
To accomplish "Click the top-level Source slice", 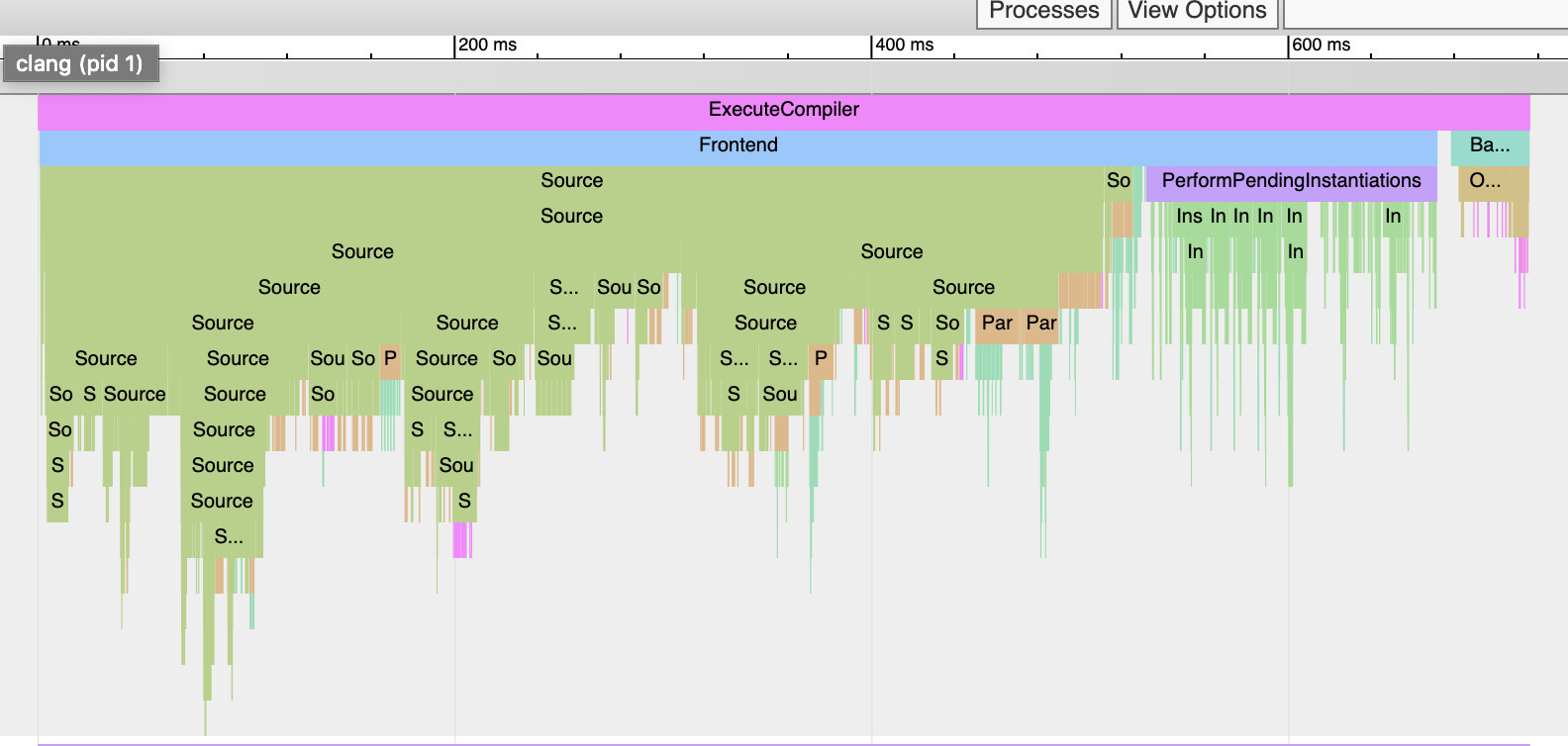I will pyautogui.click(x=571, y=181).
